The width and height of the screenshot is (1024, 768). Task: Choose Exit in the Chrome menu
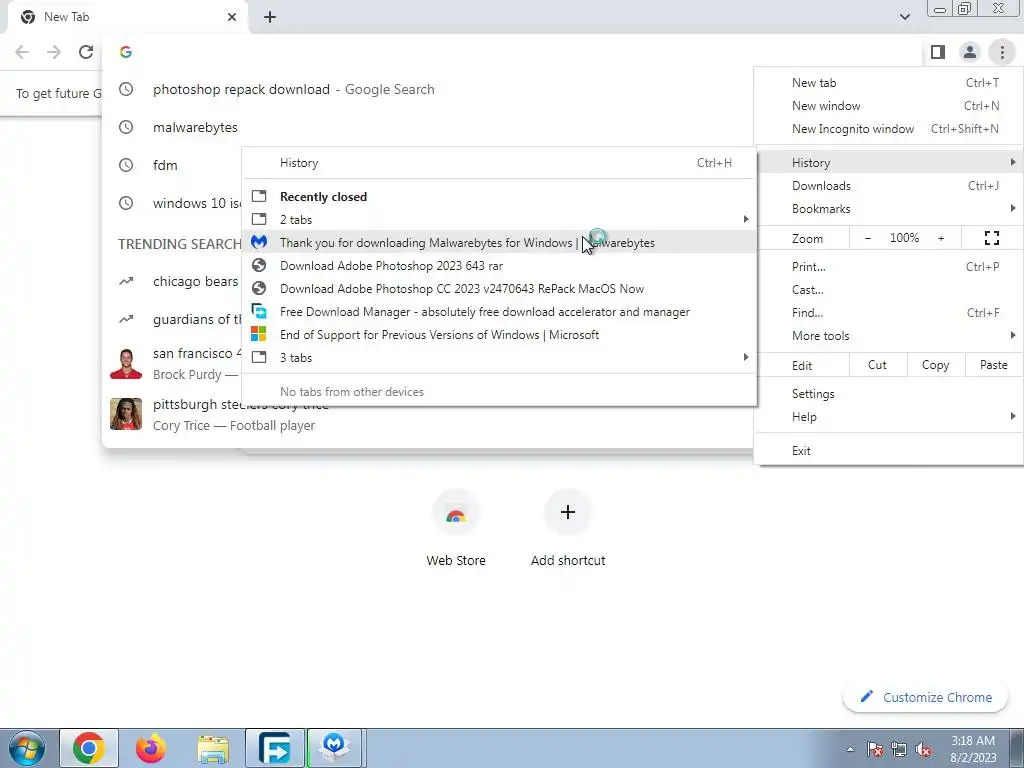tap(889, 451)
